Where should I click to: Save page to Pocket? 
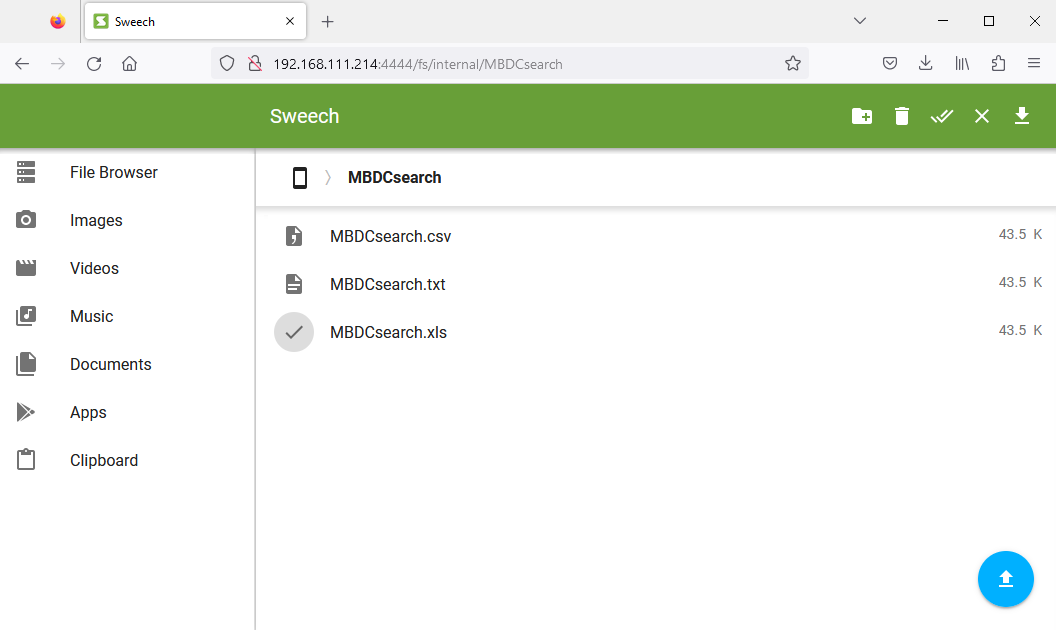(890, 63)
